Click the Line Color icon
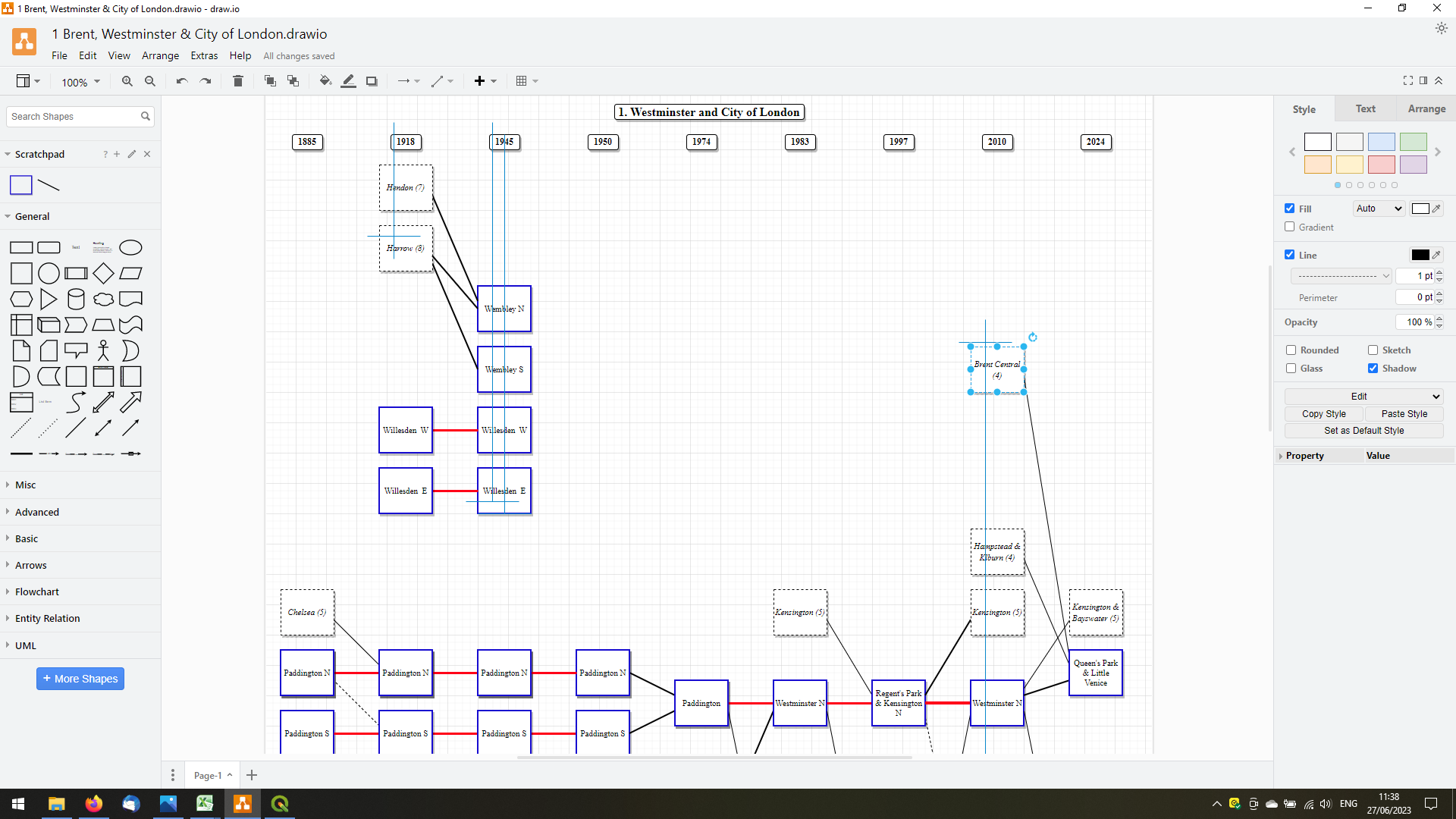Viewport: 1456px width, 819px height. (348, 80)
